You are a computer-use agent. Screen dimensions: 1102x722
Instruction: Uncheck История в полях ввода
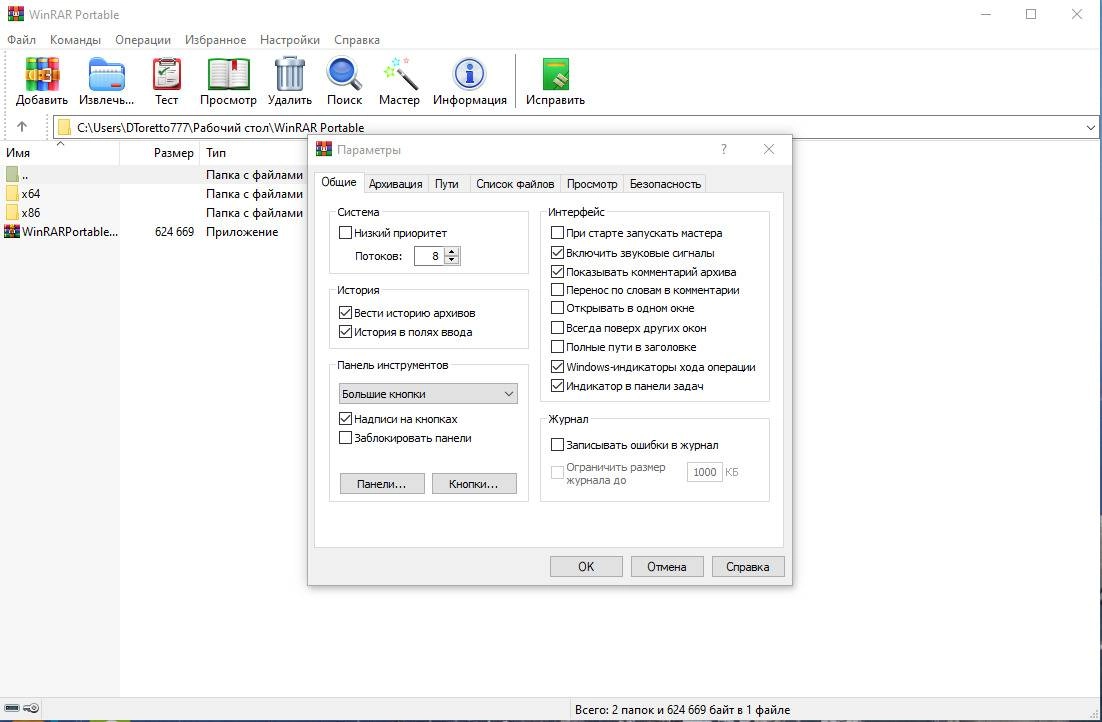[x=345, y=332]
